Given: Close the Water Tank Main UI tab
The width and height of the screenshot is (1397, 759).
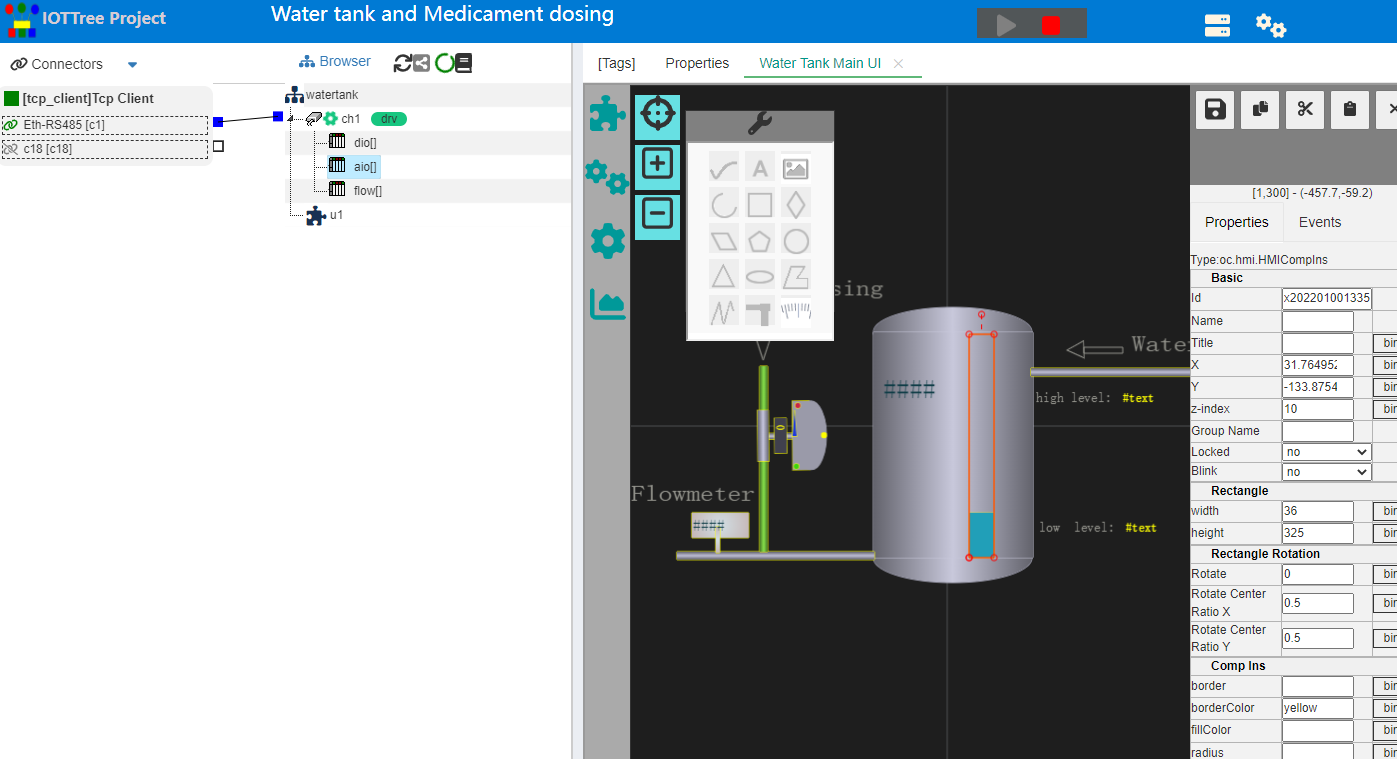Looking at the screenshot, I should [898, 63].
